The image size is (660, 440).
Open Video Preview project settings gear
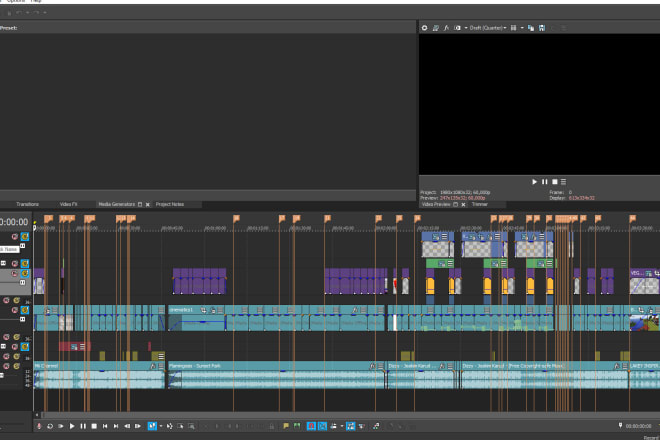424,28
